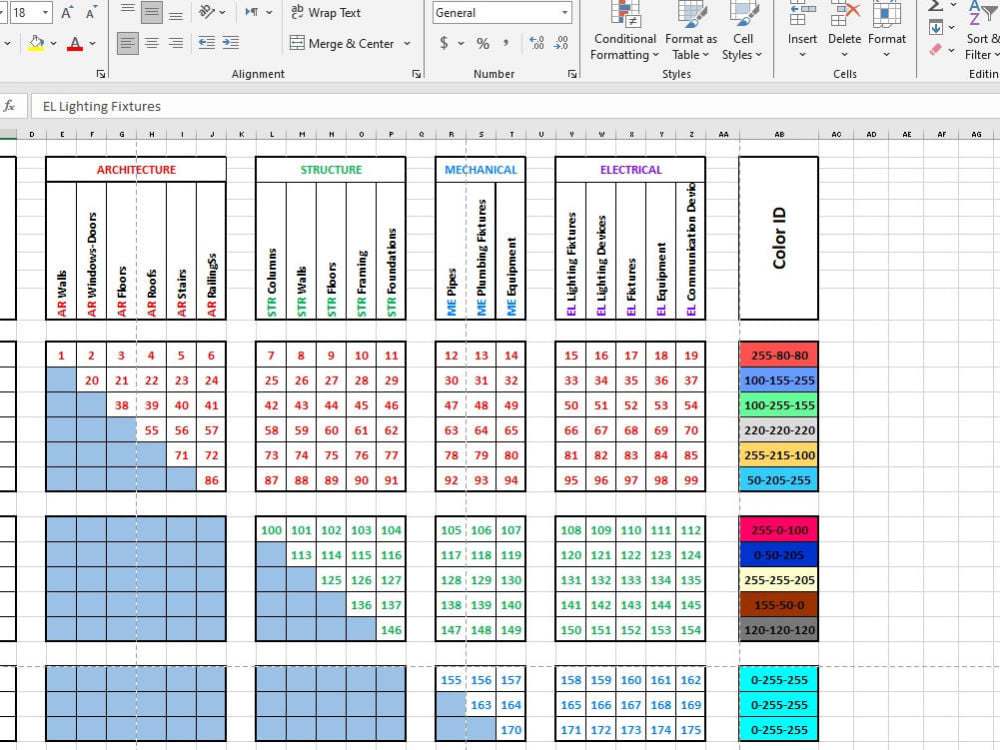Apply the red font color A
Image resolution: width=1000 pixels, height=750 pixels.
(75, 43)
